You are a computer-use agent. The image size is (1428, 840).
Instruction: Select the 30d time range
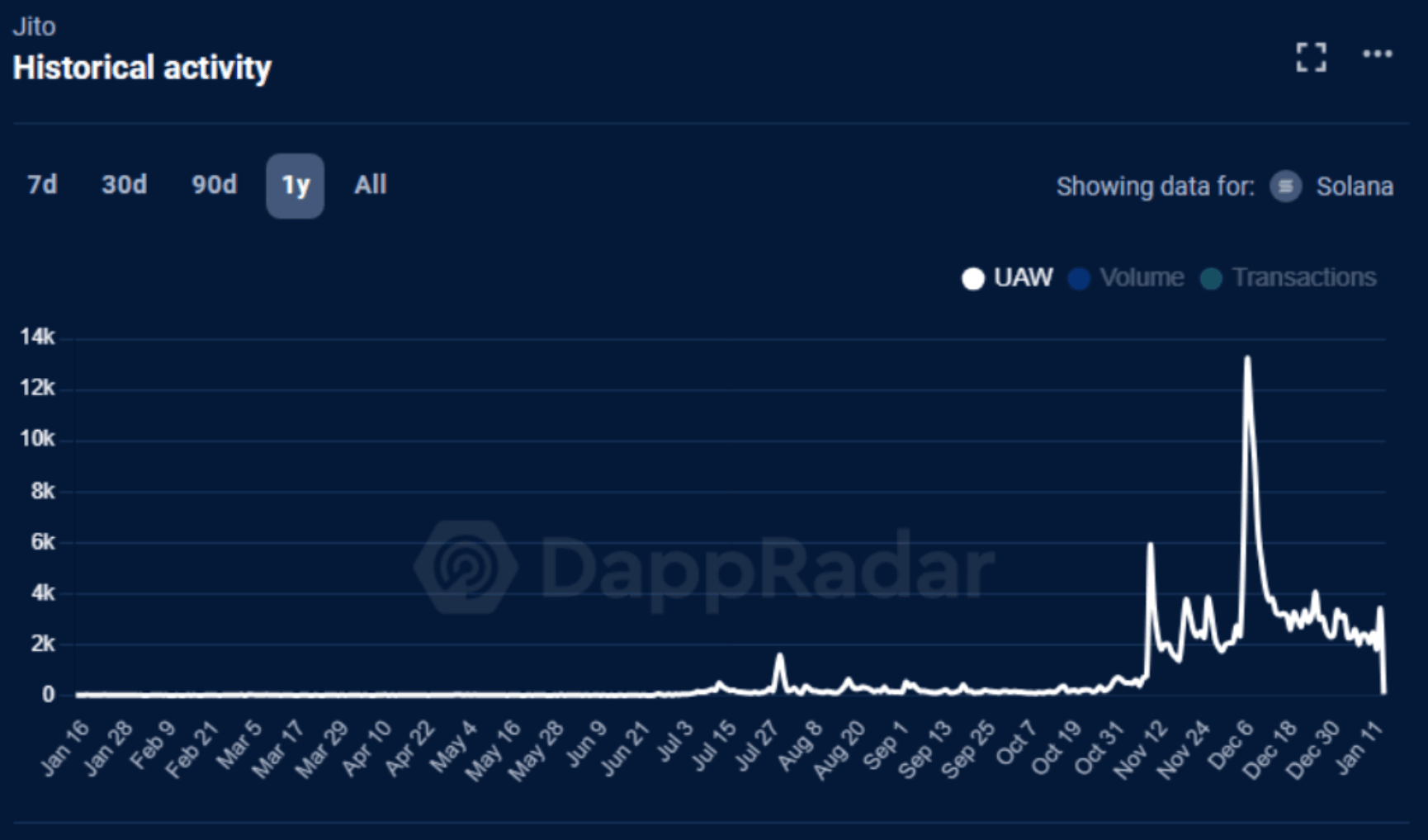[124, 185]
